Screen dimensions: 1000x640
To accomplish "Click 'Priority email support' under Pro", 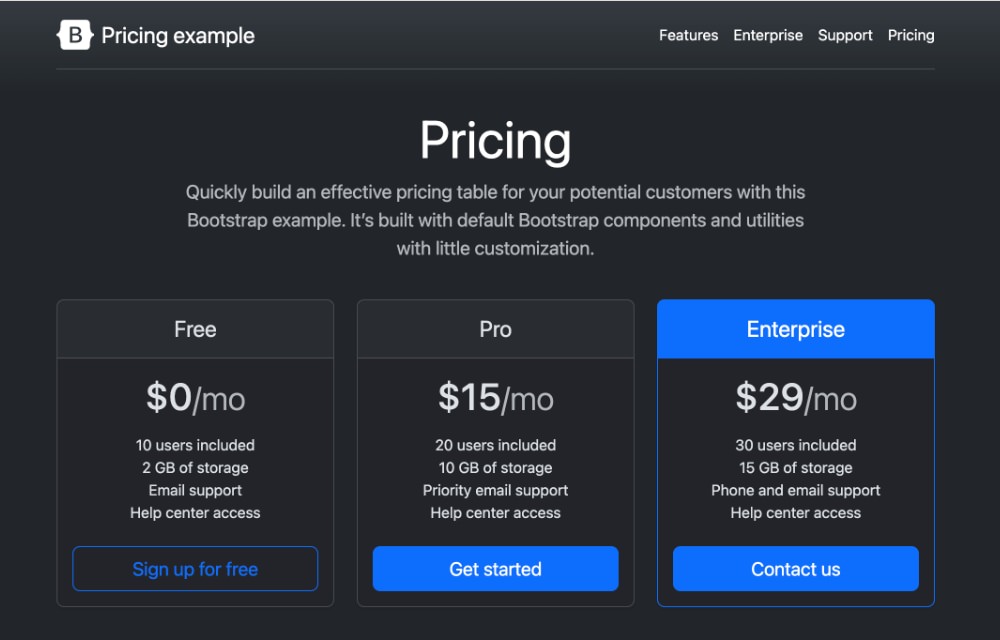I will click(495, 490).
